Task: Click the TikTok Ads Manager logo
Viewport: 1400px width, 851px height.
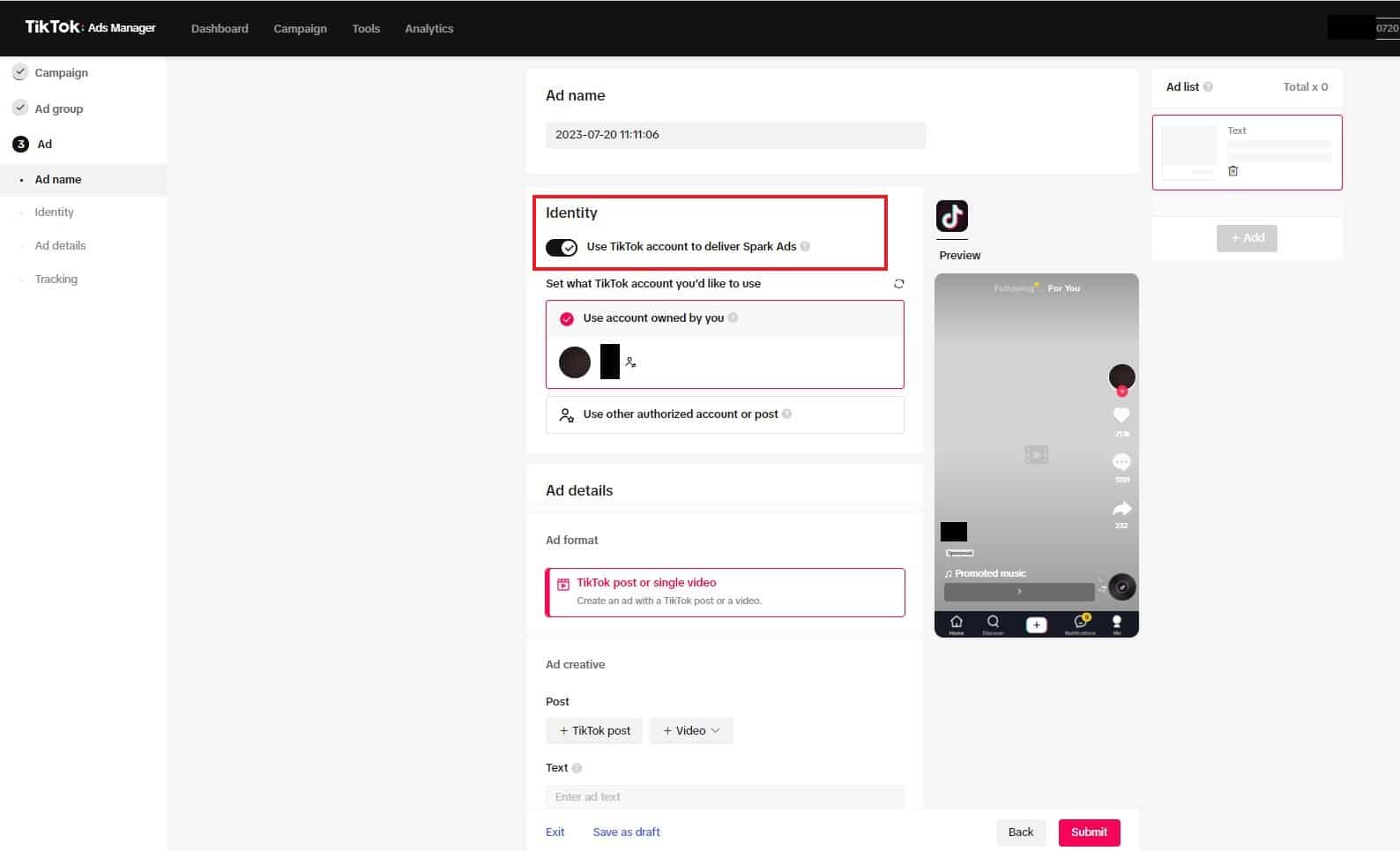Action: click(90, 27)
